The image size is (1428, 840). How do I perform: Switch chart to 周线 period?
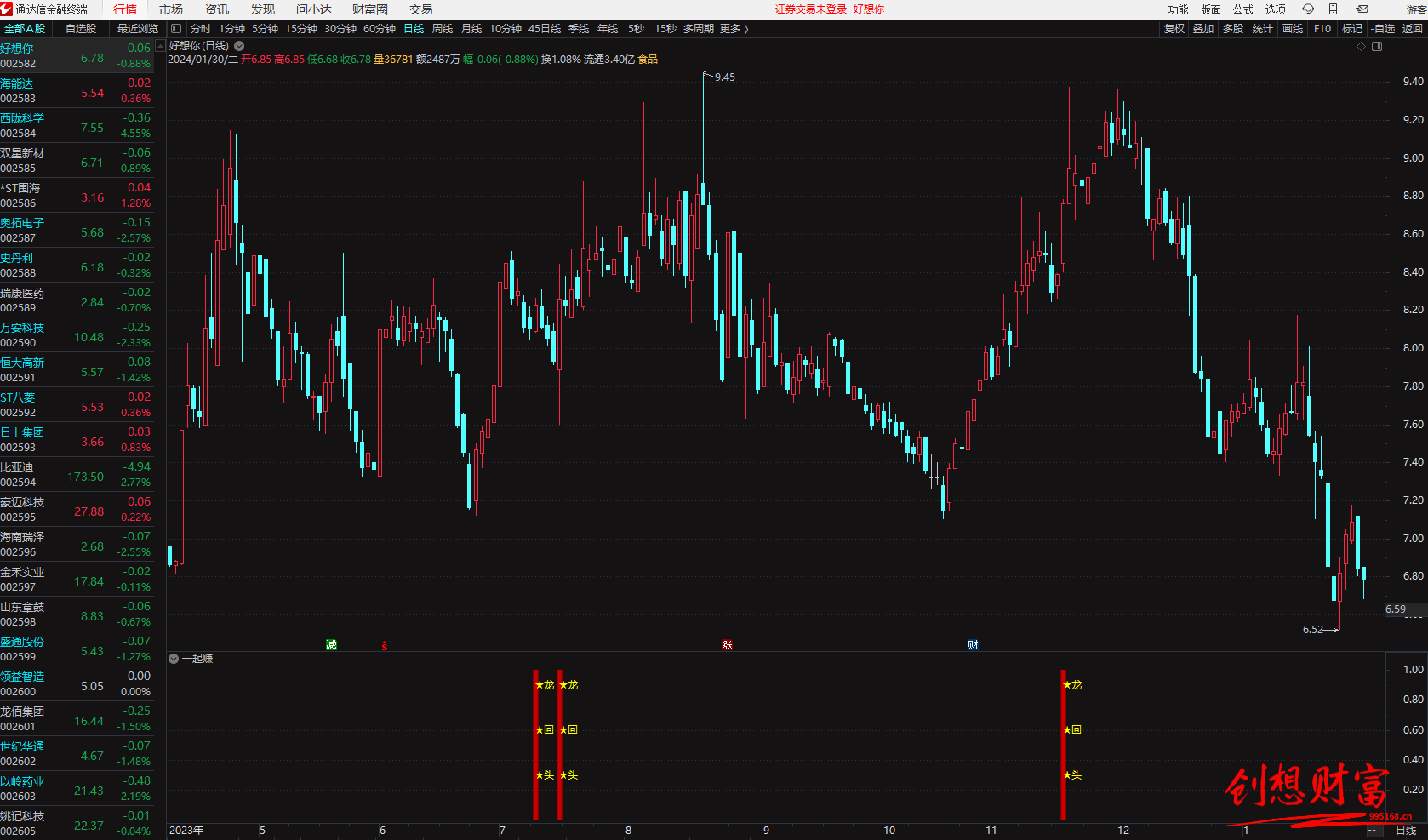click(x=443, y=28)
